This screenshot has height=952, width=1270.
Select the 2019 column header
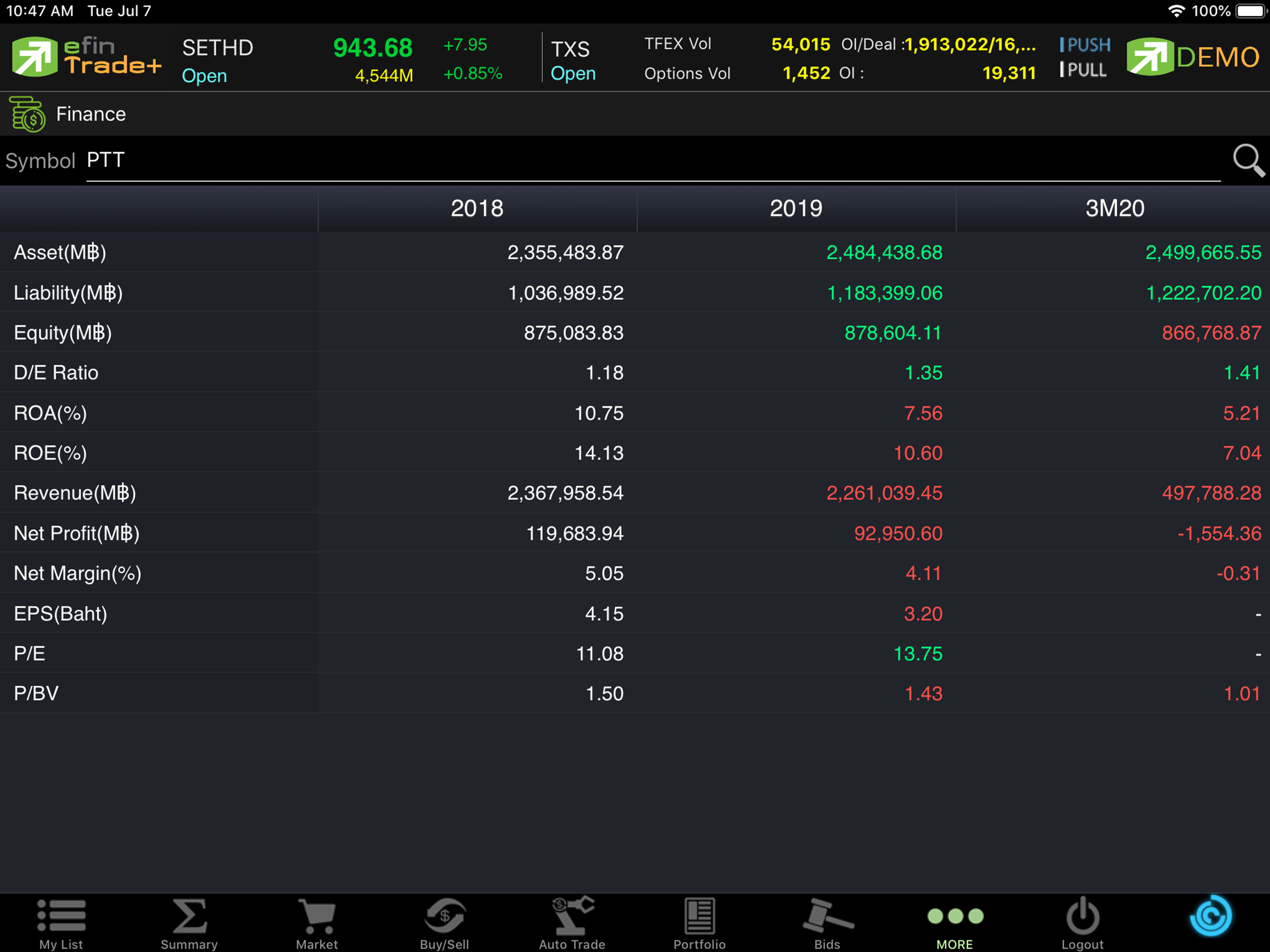pos(796,208)
